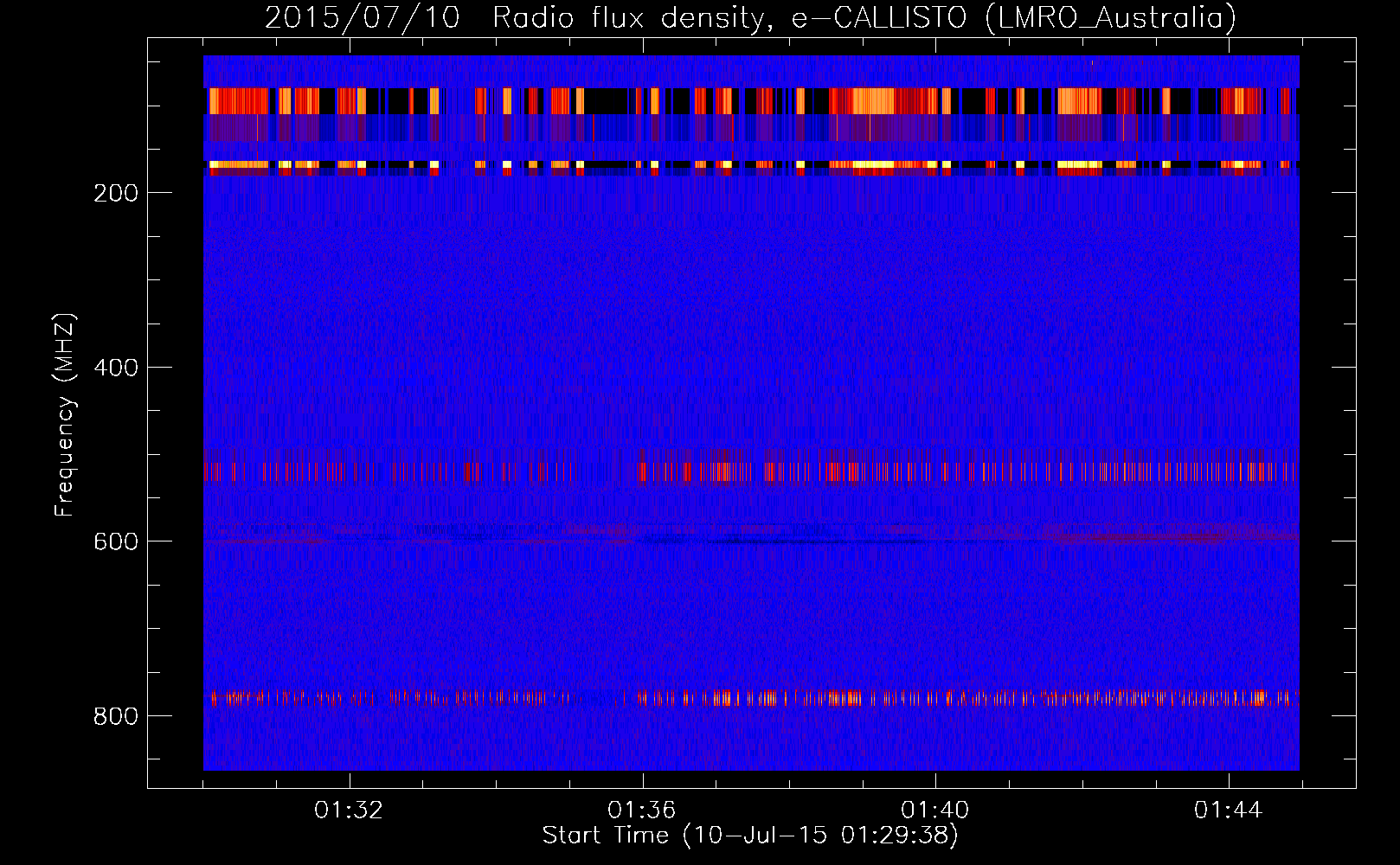Click the '200' frequency axis label
1400x865 pixels.
pos(116,193)
